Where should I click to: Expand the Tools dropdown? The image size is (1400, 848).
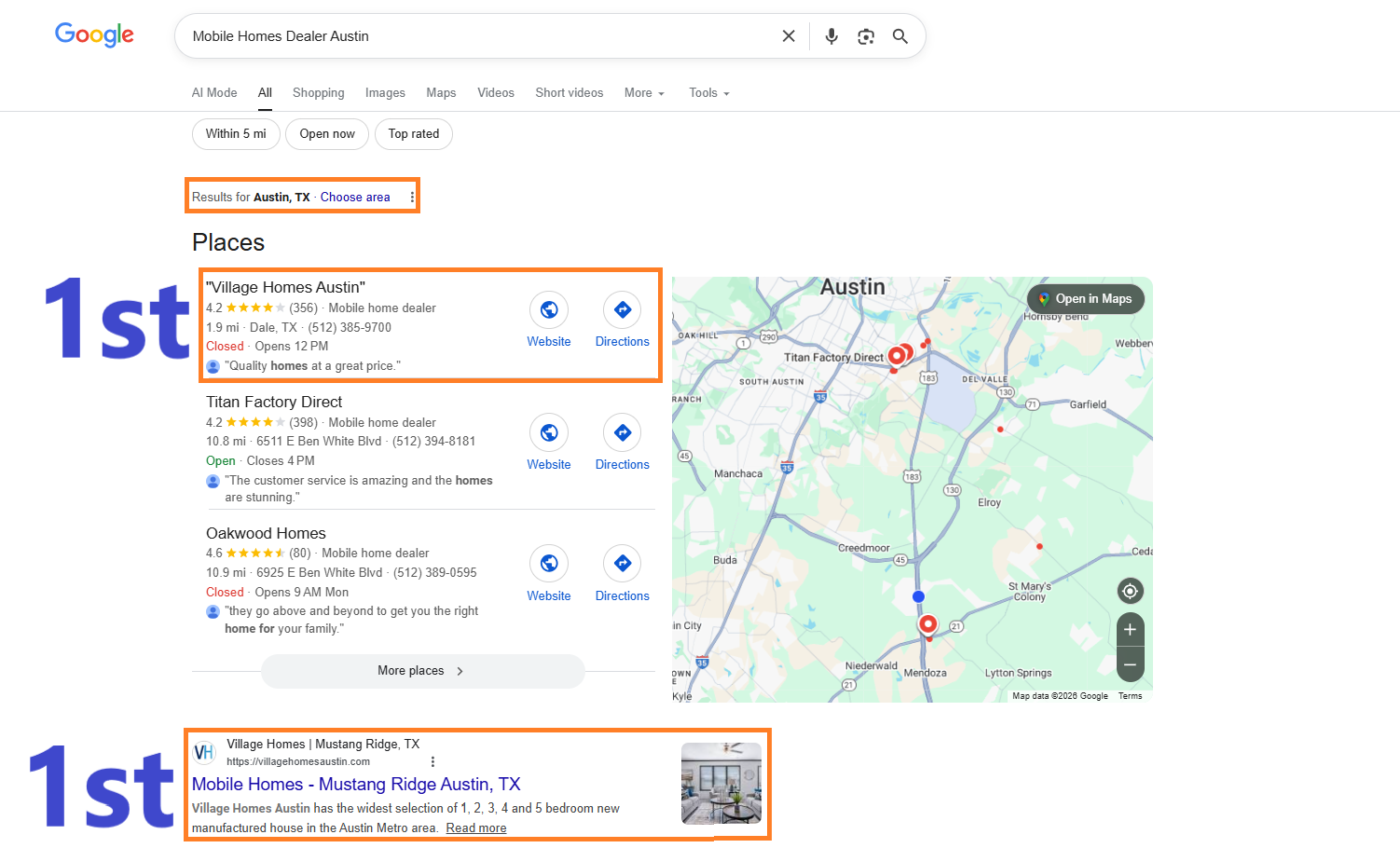[x=708, y=93]
